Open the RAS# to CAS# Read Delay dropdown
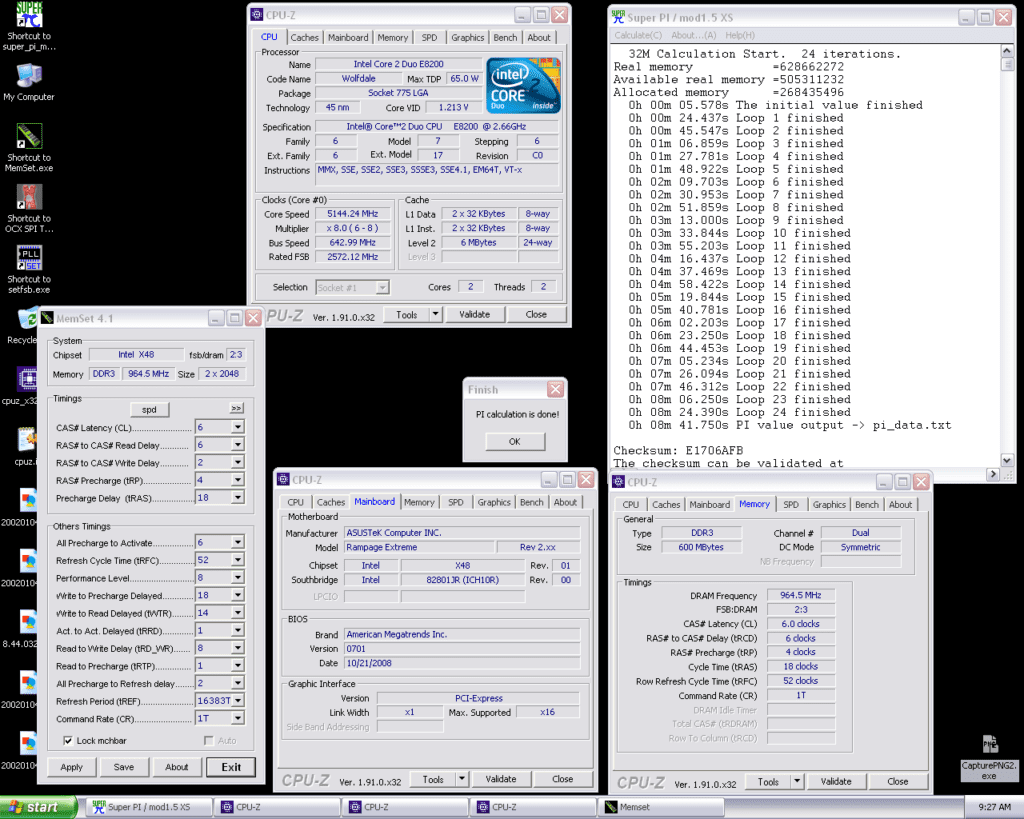1024x819 pixels. click(x=238, y=445)
